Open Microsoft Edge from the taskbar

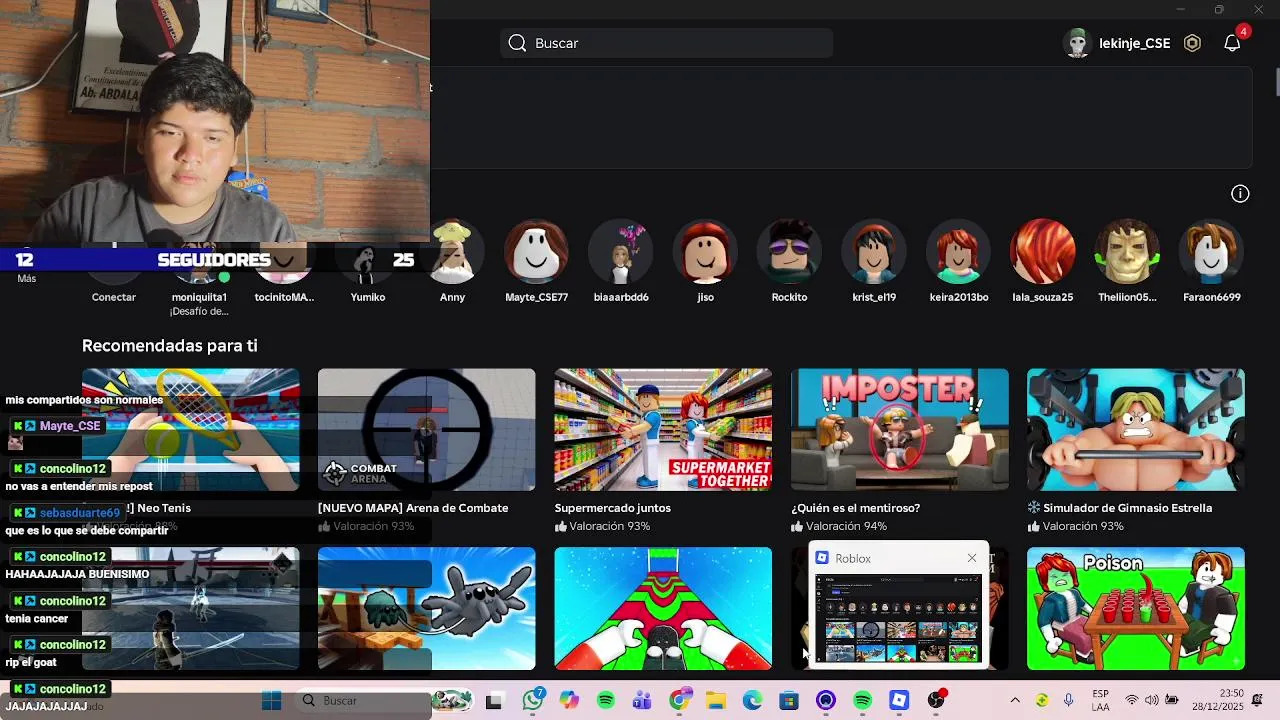[752, 701]
